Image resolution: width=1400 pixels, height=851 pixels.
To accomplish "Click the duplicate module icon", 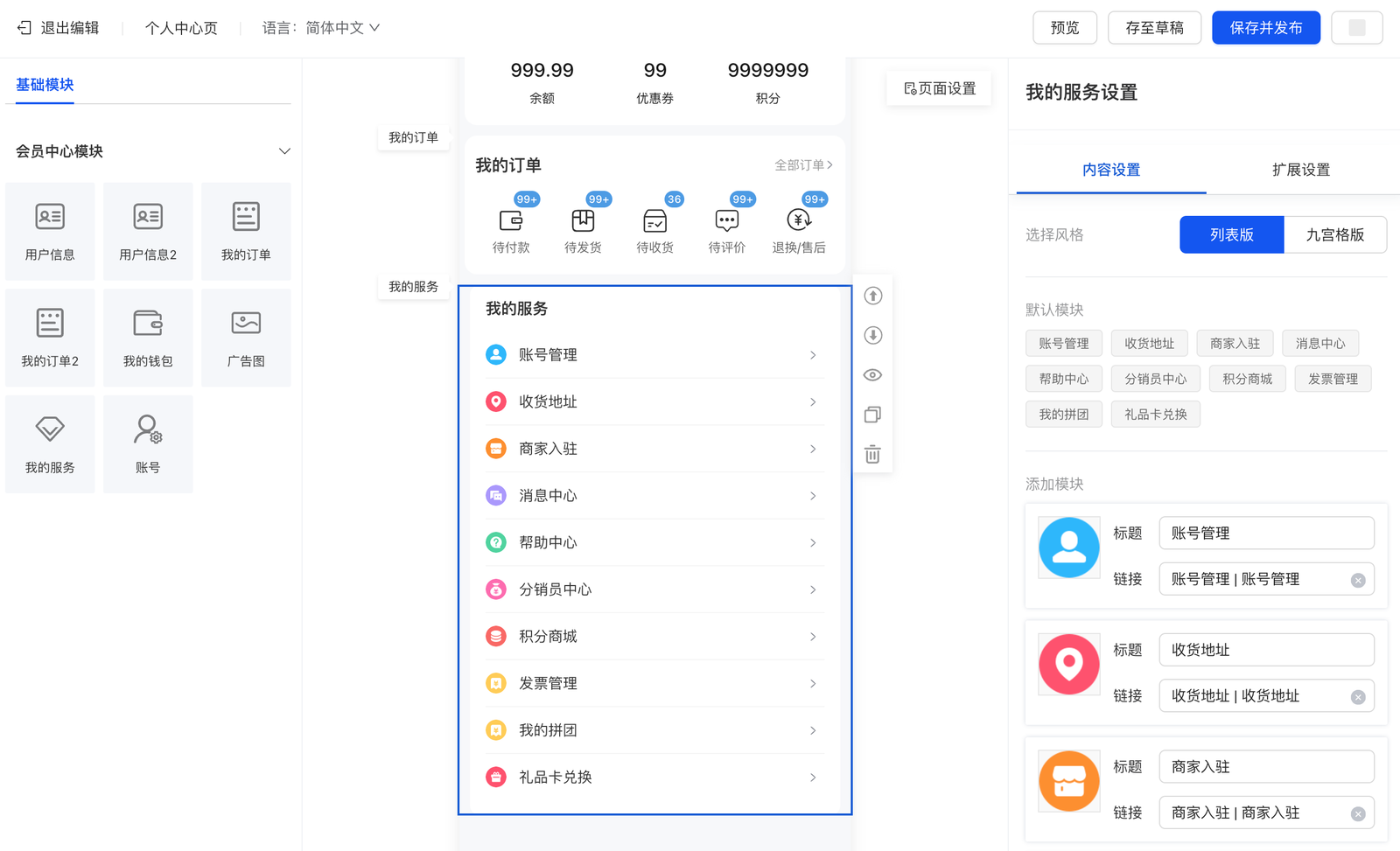I will click(x=872, y=415).
